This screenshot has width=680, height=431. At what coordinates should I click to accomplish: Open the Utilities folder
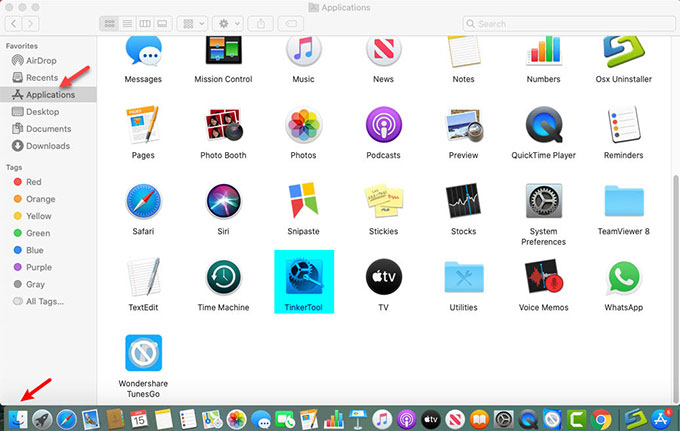(464, 277)
